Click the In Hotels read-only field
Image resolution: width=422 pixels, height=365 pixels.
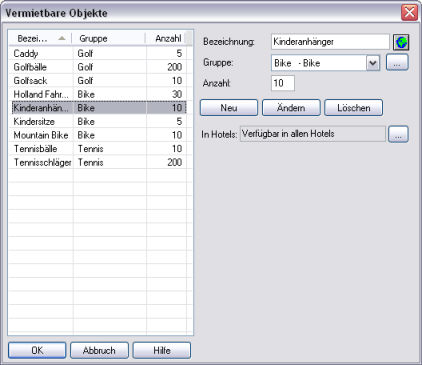312,134
